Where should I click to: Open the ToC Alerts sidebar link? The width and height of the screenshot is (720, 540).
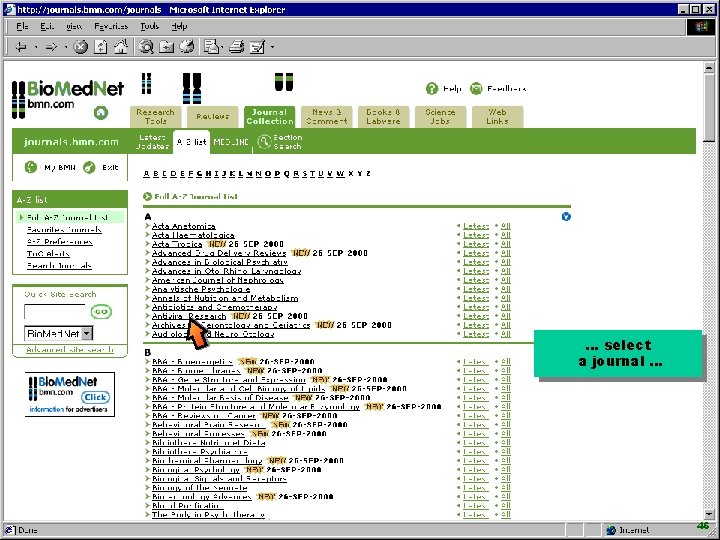[x=48, y=253]
